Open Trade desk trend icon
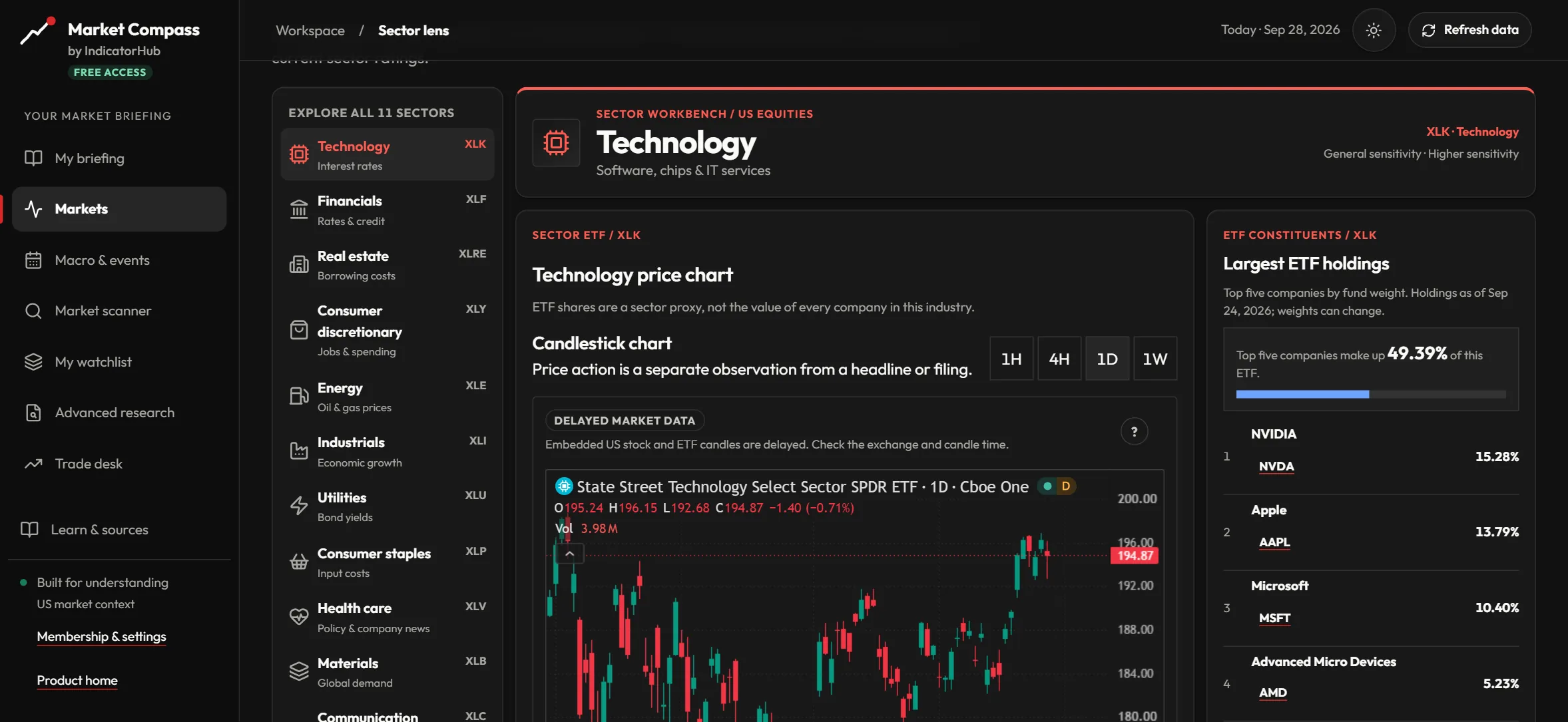The height and width of the screenshot is (722, 1568). 33,464
